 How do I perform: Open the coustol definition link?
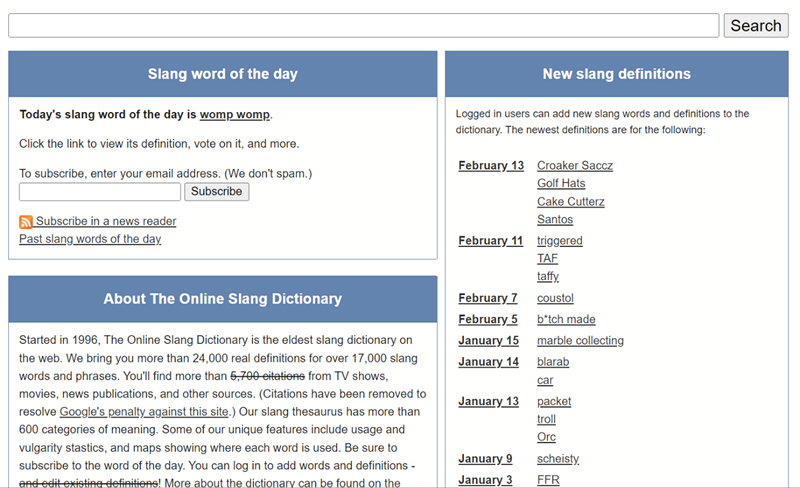(x=555, y=298)
